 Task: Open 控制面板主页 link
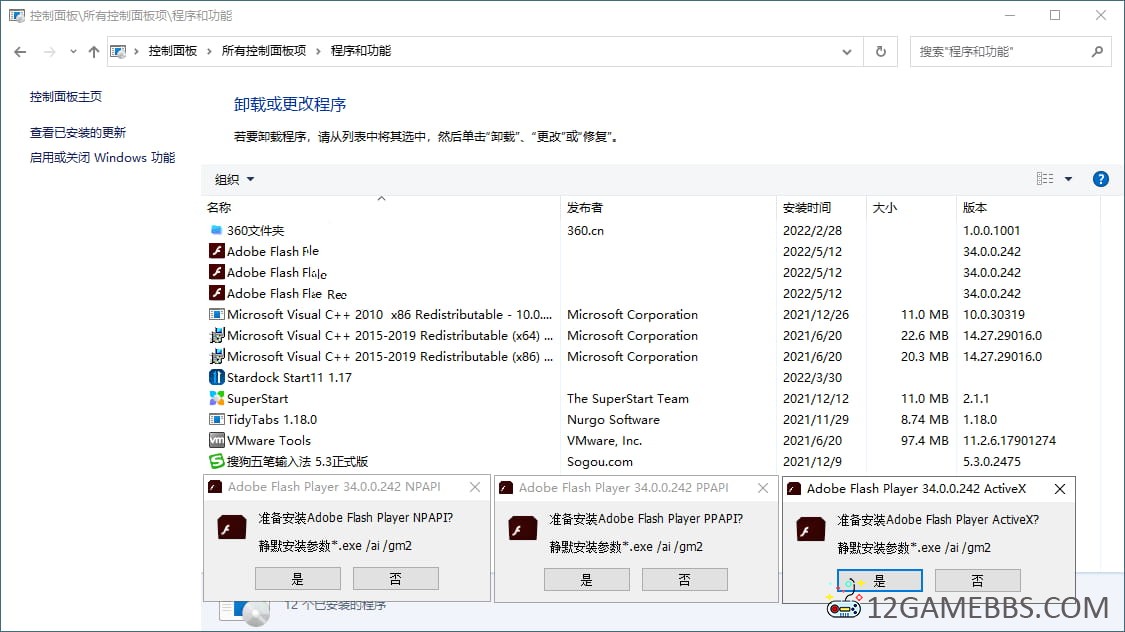[x=65, y=97]
